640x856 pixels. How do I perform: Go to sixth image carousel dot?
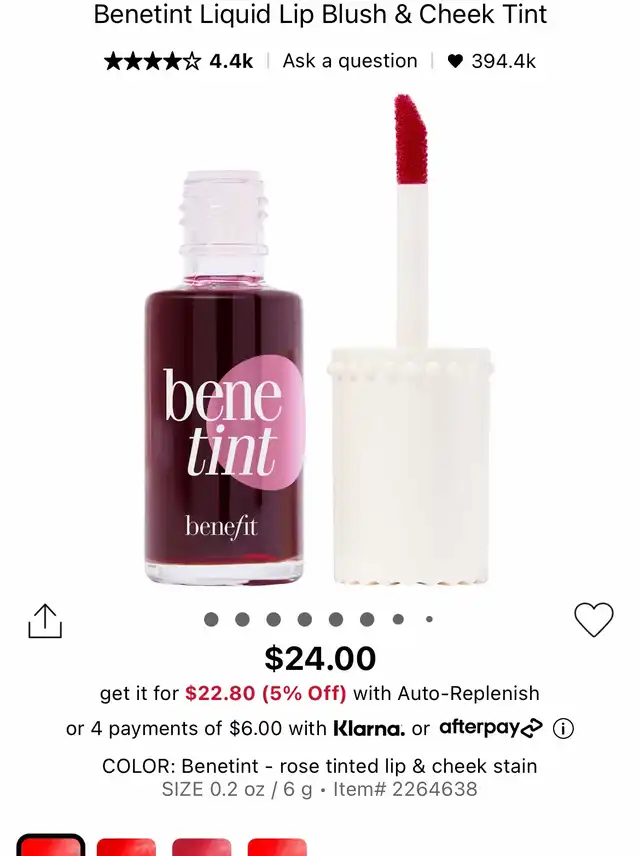pos(367,619)
